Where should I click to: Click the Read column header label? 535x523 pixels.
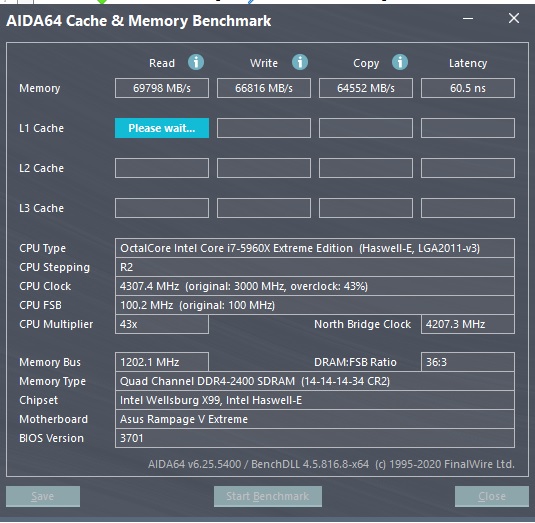(x=162, y=63)
